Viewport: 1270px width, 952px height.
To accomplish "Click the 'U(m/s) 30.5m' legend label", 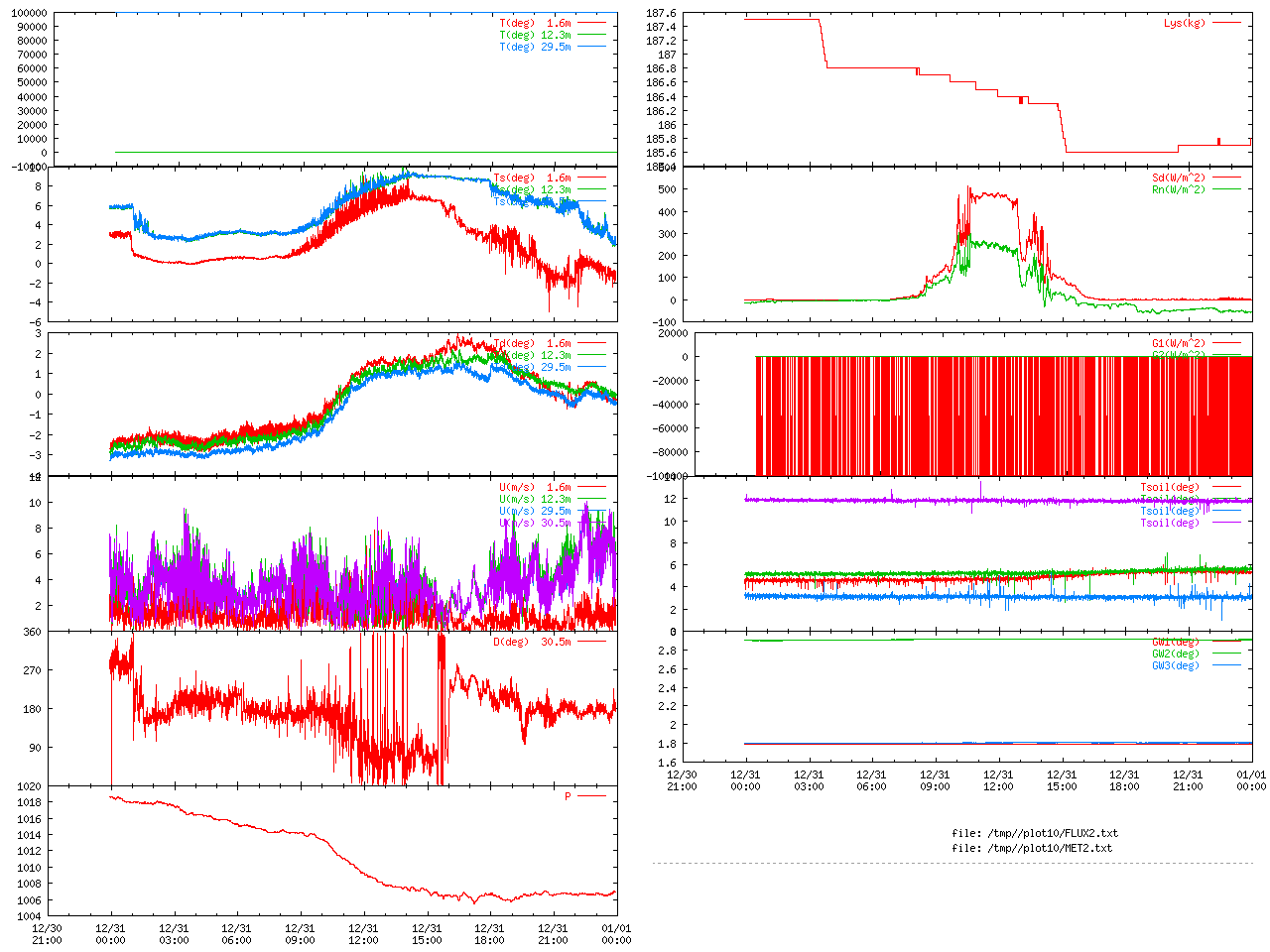I will pyautogui.click(x=535, y=523).
